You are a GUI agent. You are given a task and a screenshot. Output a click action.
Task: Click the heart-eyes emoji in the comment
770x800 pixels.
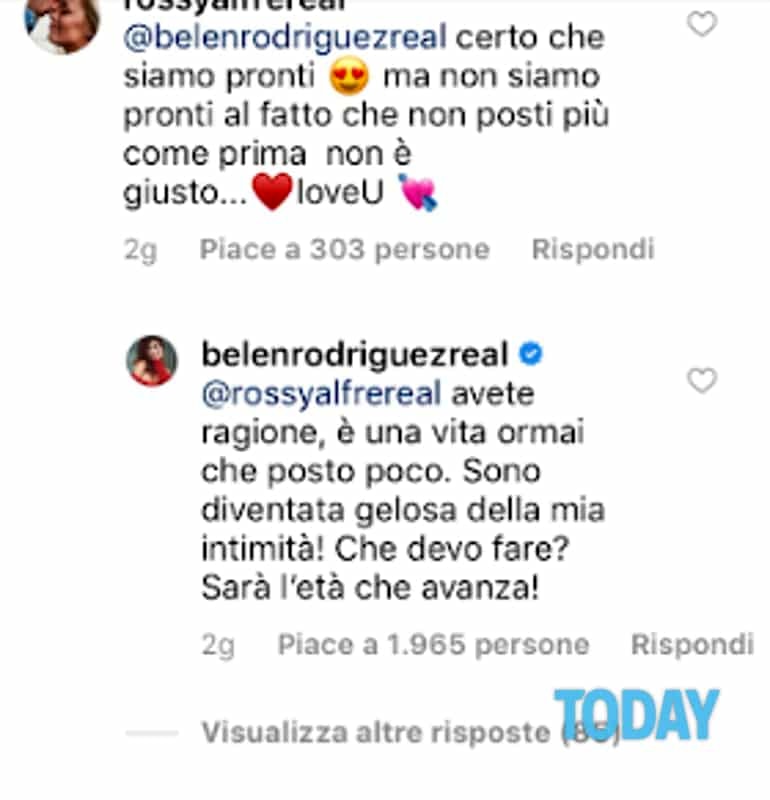pos(349,76)
